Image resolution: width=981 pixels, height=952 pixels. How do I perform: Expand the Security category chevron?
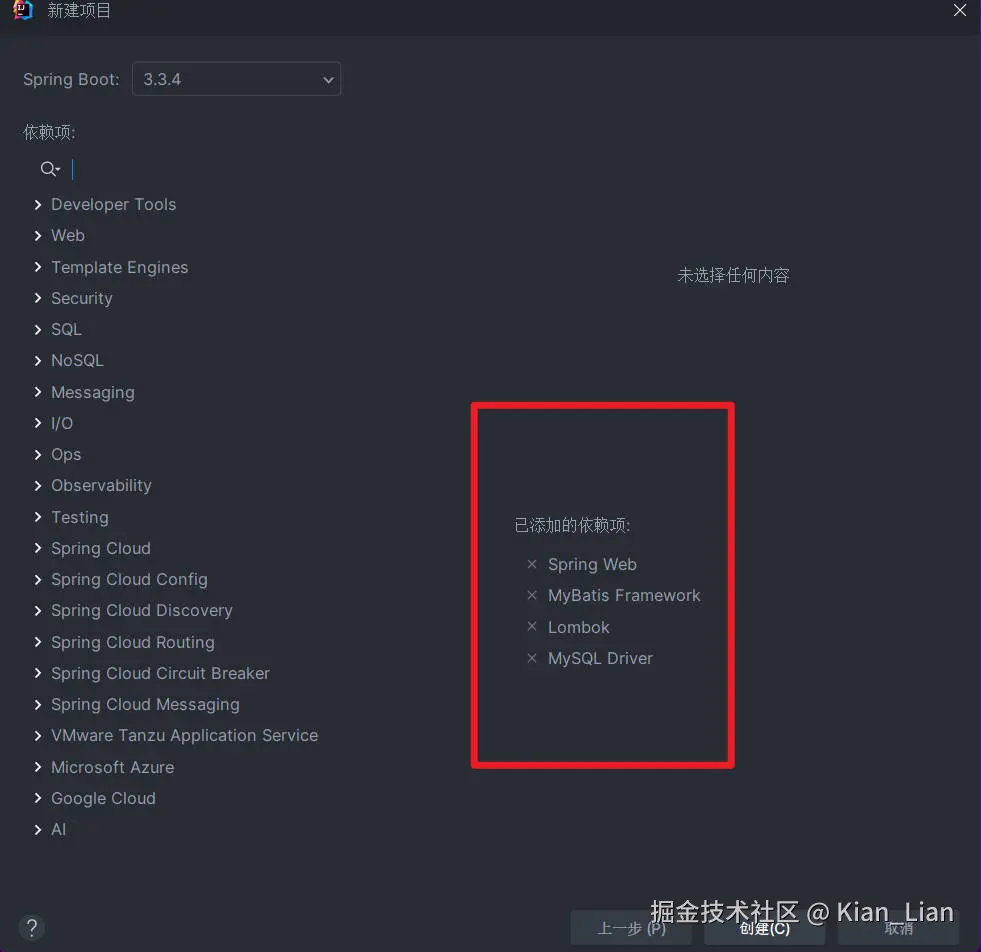(38, 298)
